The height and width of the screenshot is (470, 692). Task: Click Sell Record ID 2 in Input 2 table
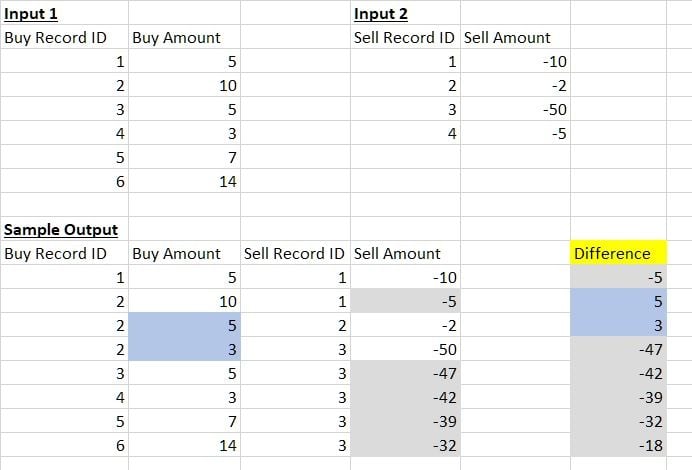pyautogui.click(x=405, y=85)
